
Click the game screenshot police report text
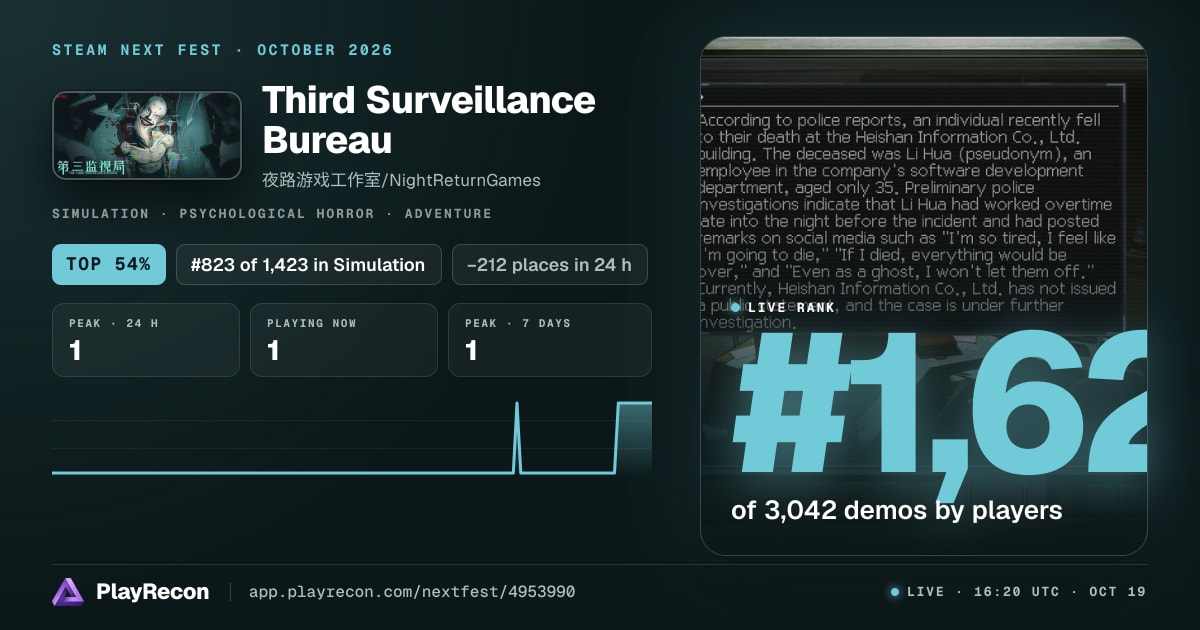click(908, 220)
